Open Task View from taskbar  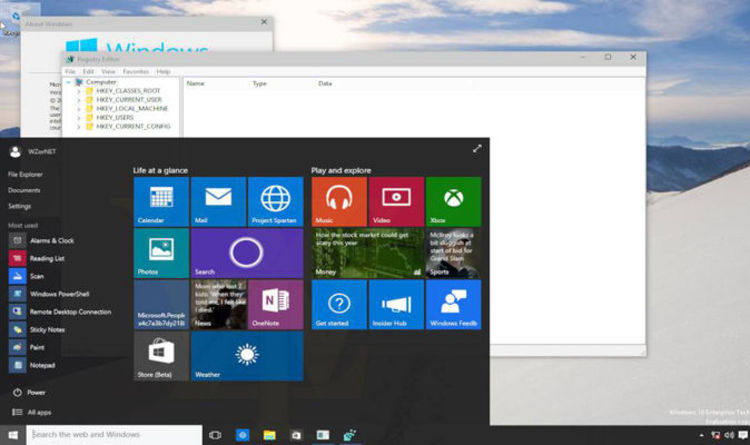(215, 435)
